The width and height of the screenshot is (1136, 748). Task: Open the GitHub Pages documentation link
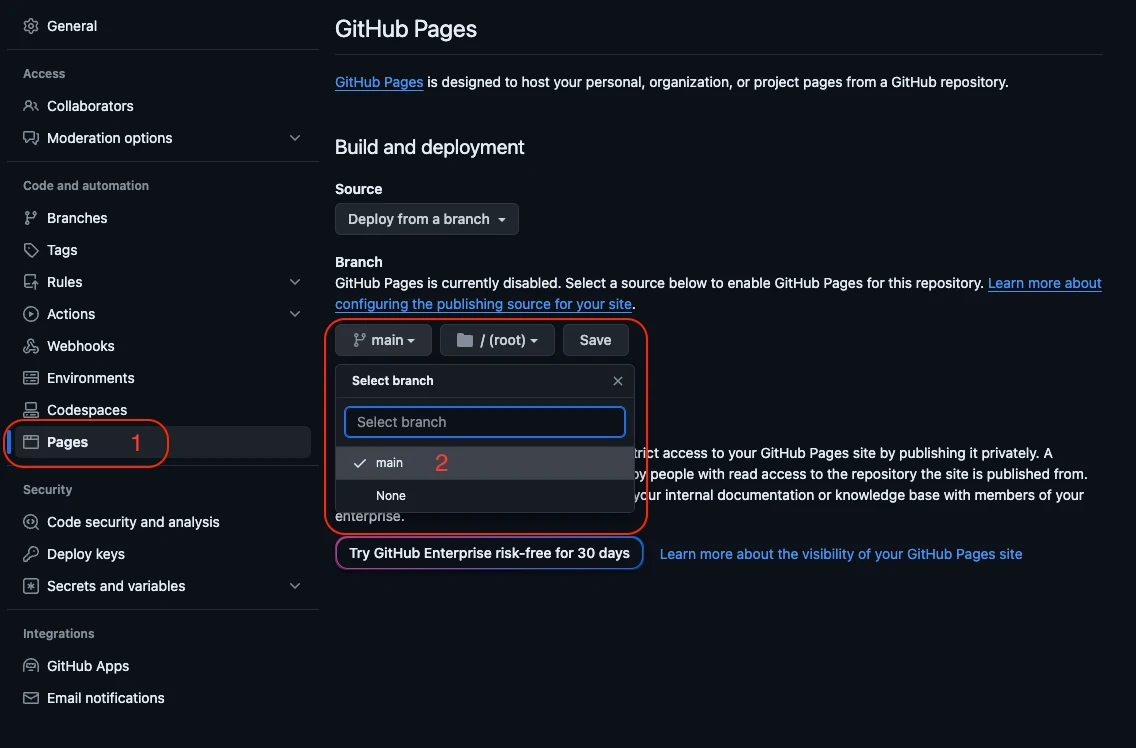(x=379, y=82)
